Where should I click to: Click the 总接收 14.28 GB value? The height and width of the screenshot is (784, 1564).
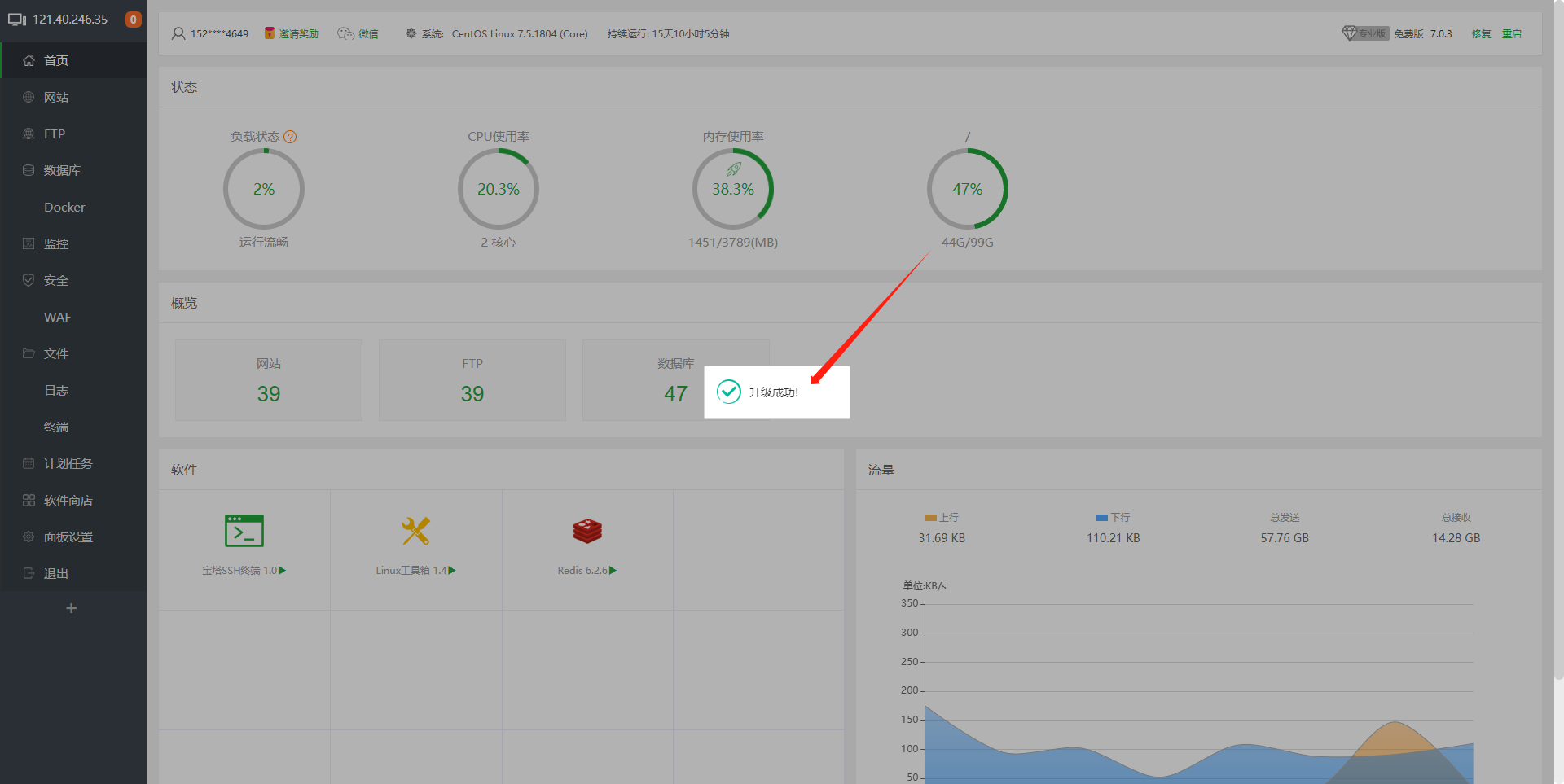(x=1456, y=538)
